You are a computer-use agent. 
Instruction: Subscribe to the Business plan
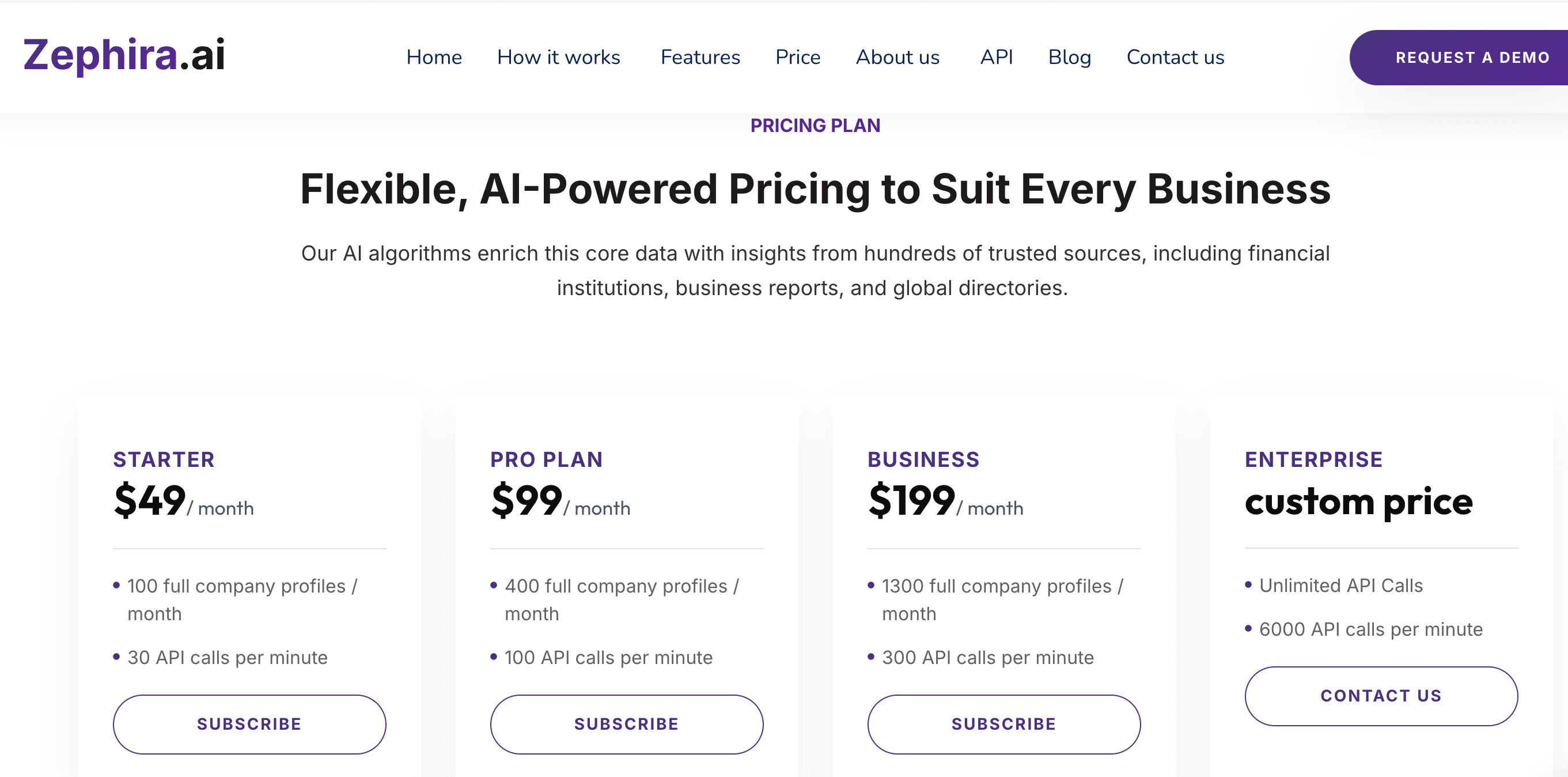(x=1003, y=724)
